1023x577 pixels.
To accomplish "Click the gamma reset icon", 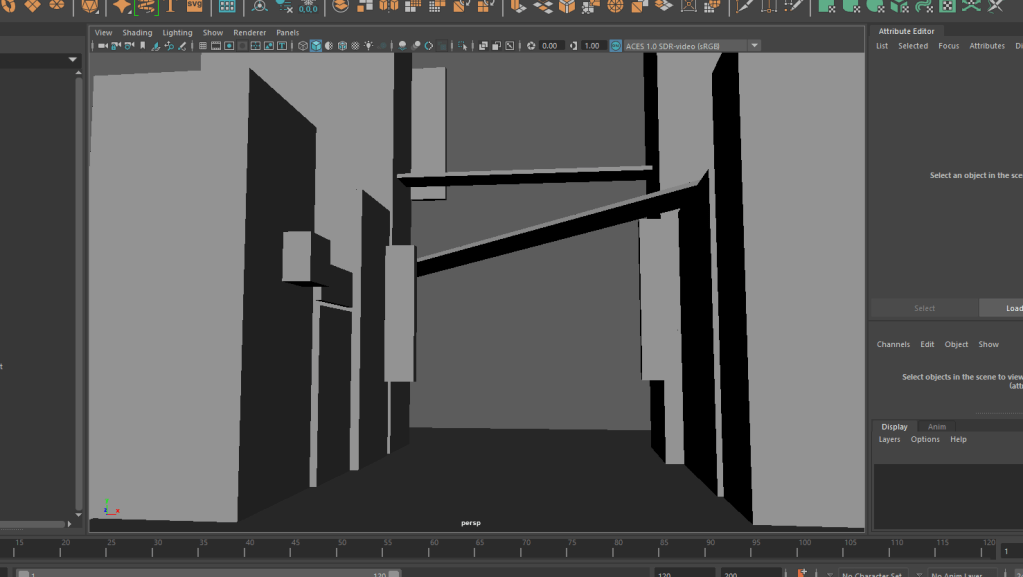I will 573,46.
